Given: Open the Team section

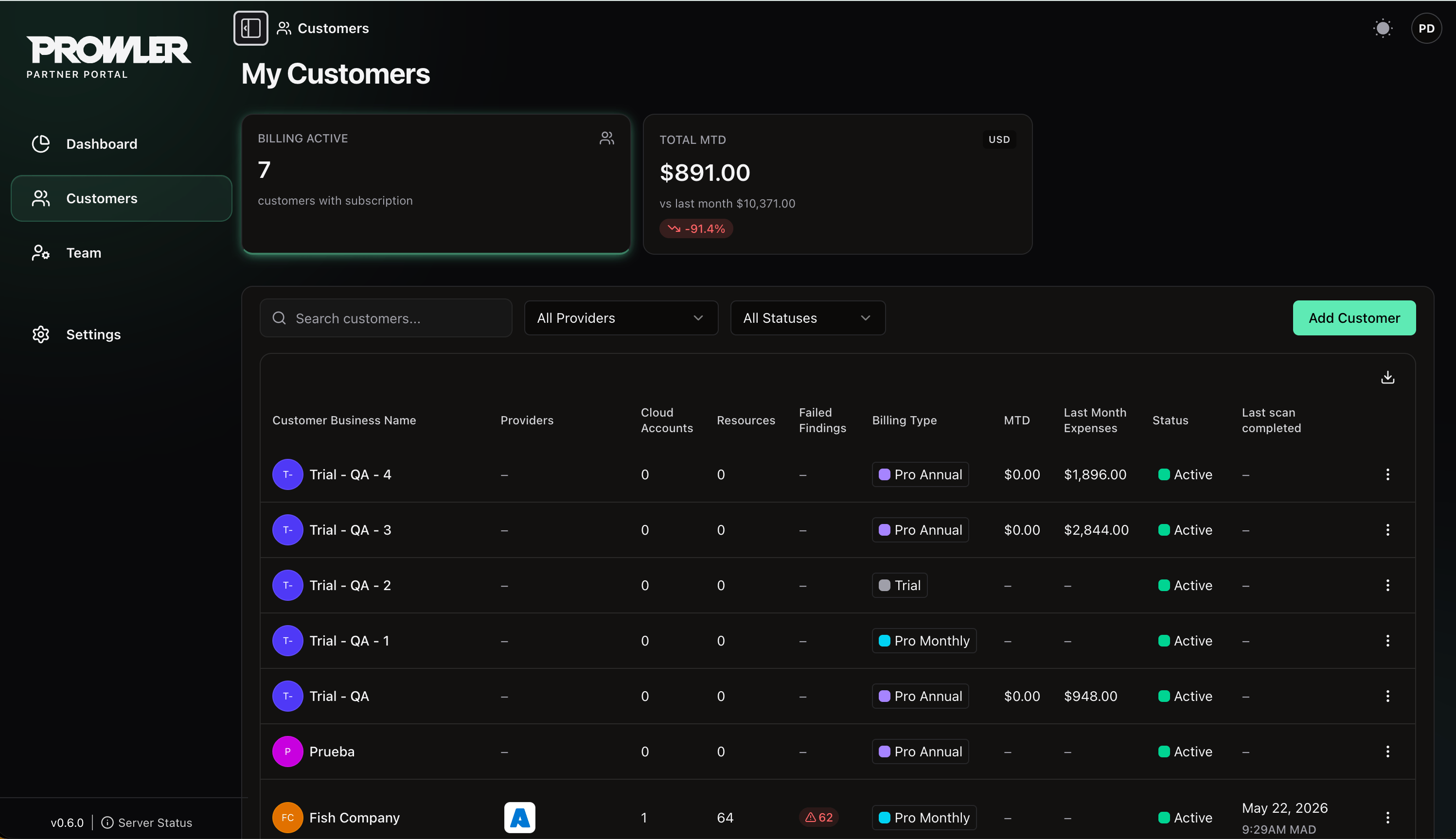Looking at the screenshot, I should [121, 253].
